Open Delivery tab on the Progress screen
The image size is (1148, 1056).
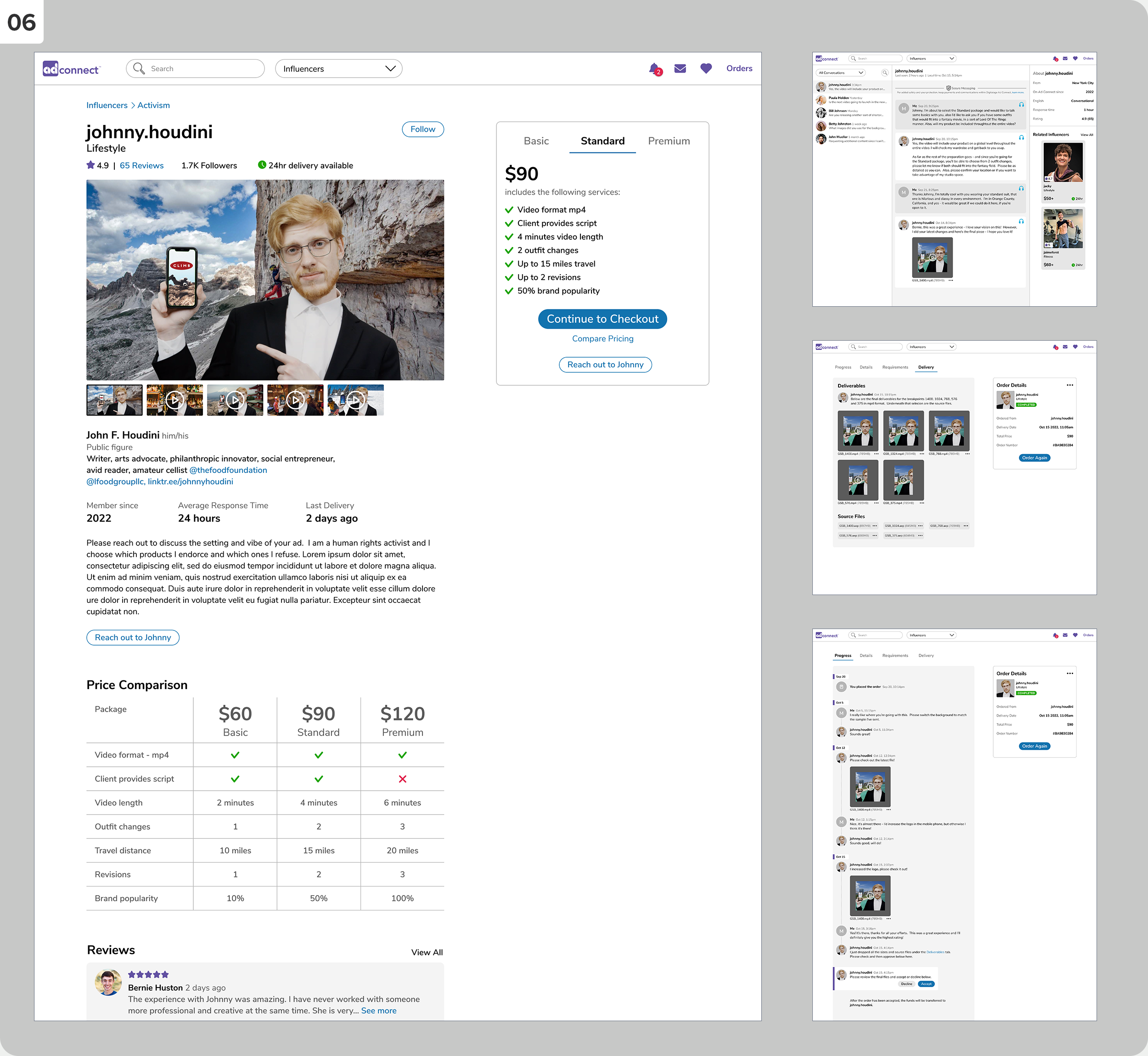pos(926,656)
